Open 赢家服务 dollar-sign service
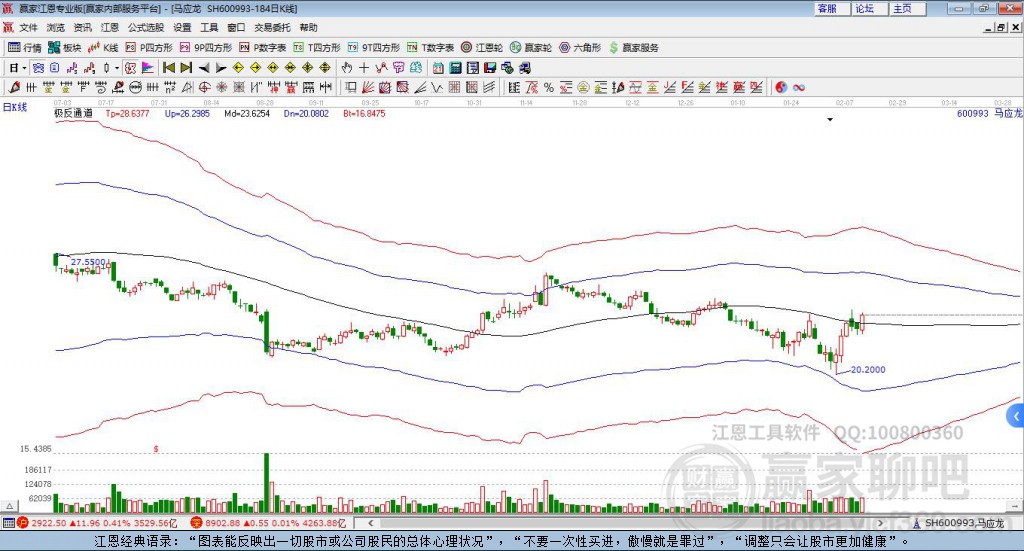The height and width of the screenshot is (551, 1024). [633, 48]
